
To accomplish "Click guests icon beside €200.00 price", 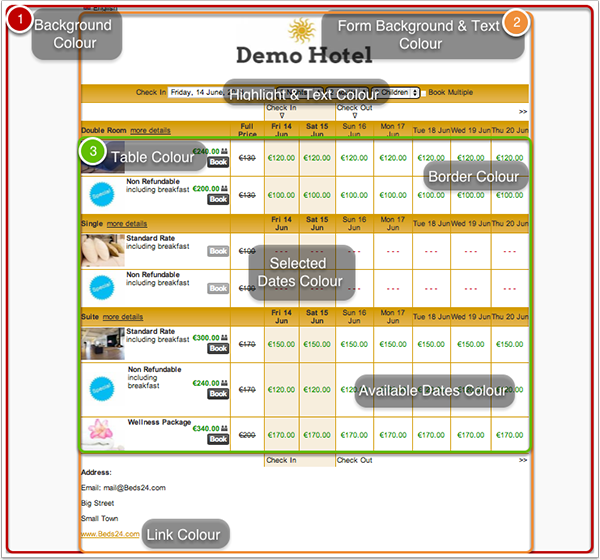I will click(224, 188).
